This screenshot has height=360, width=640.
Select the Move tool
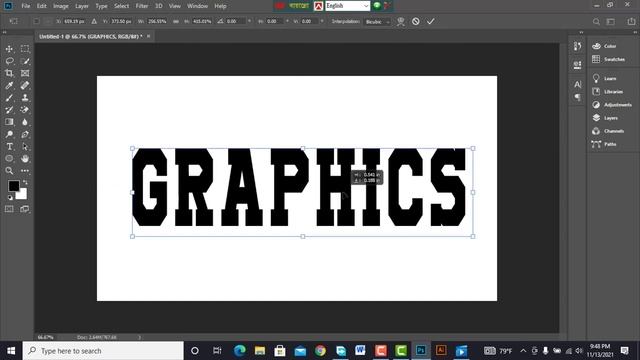9,49
